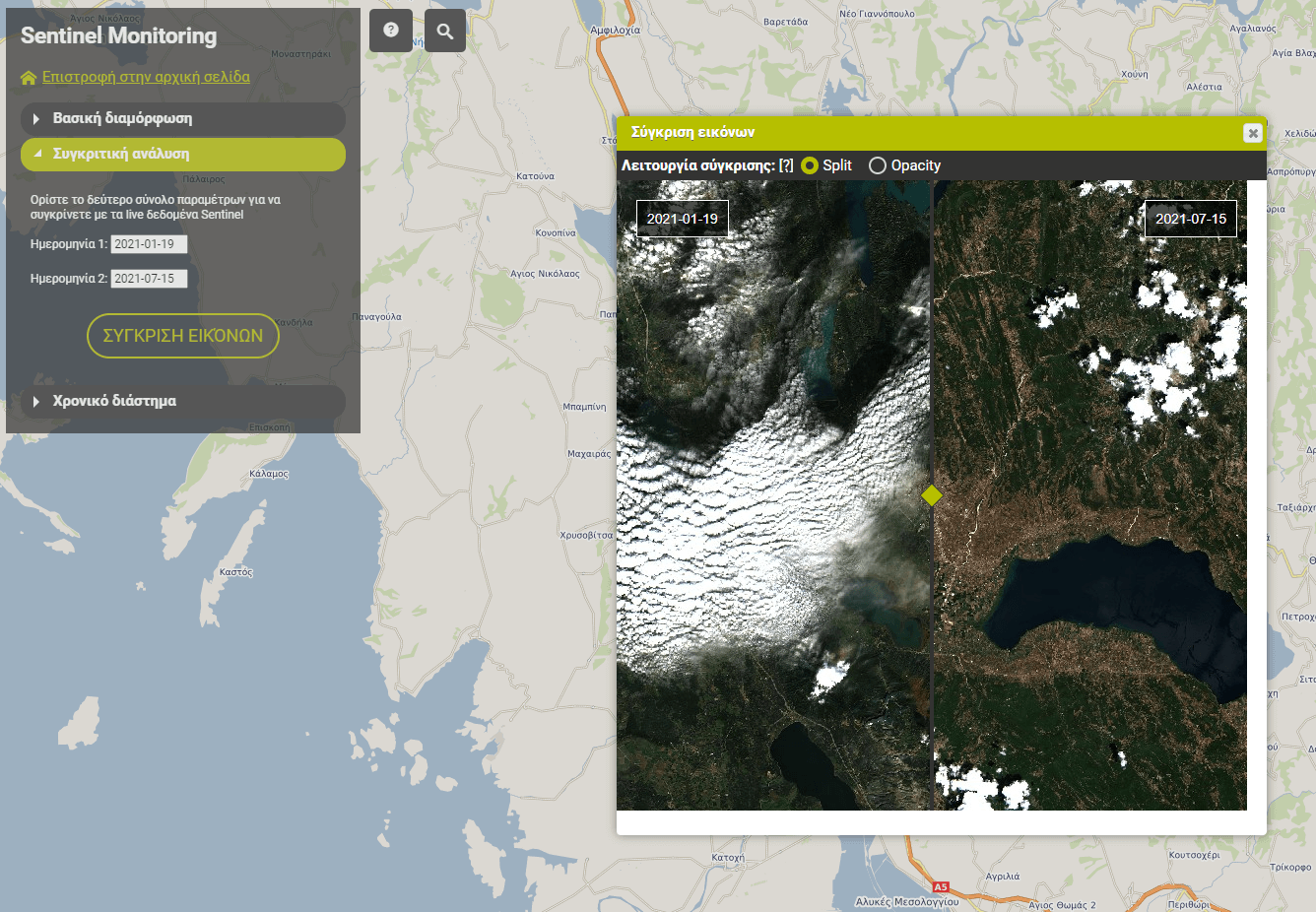This screenshot has width=1316, height=912.
Task: Close the Σύγκριση εικόνων dialog
Action: tap(1252, 133)
